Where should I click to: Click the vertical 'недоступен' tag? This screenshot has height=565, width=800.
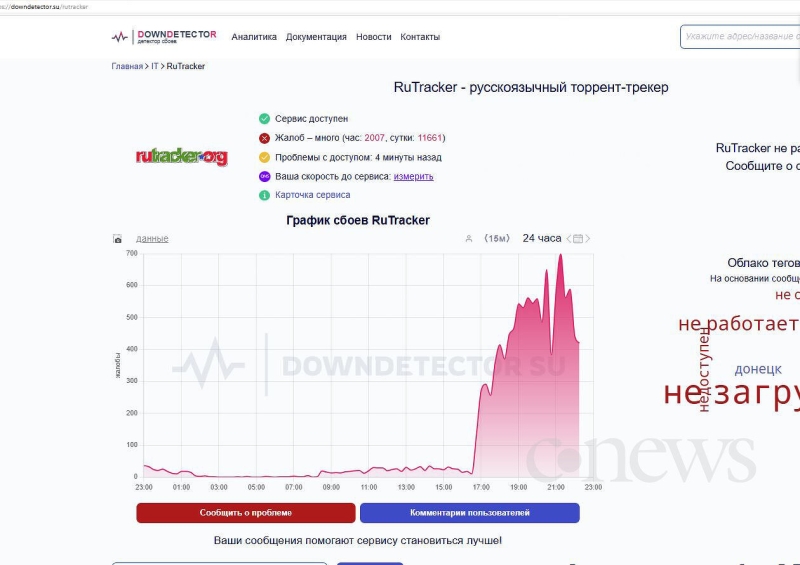[704, 370]
